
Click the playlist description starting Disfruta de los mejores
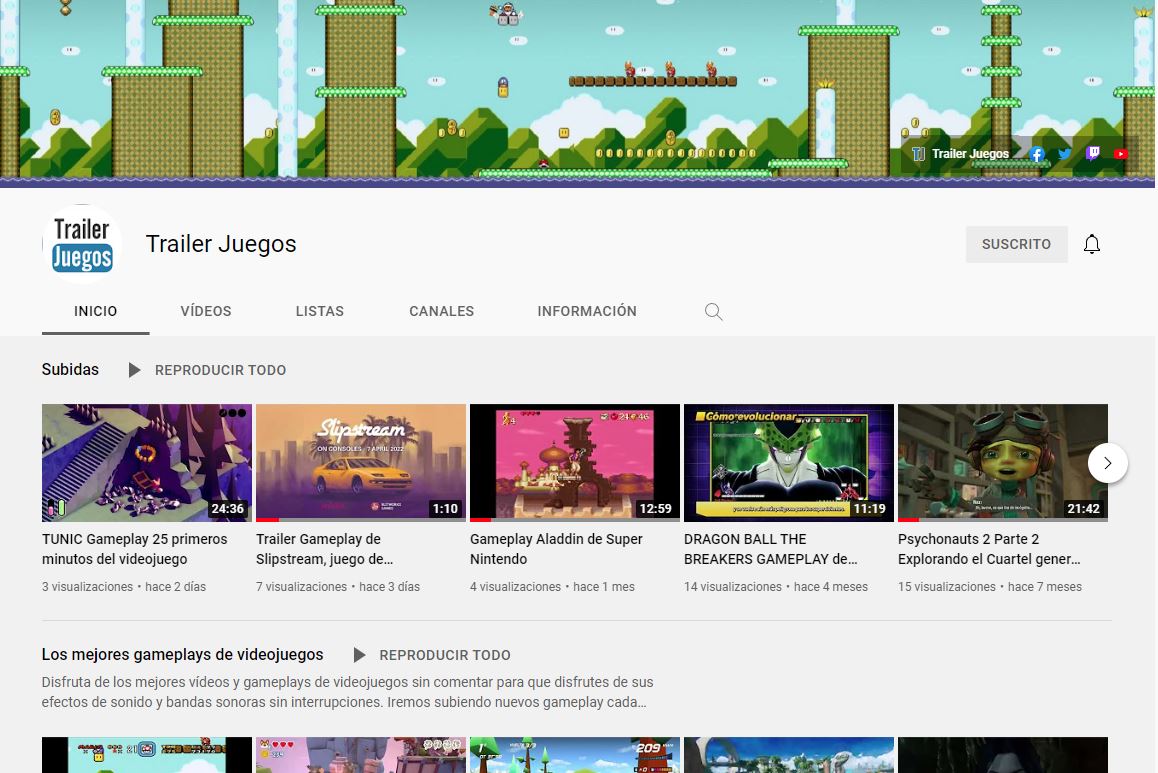[347, 692]
